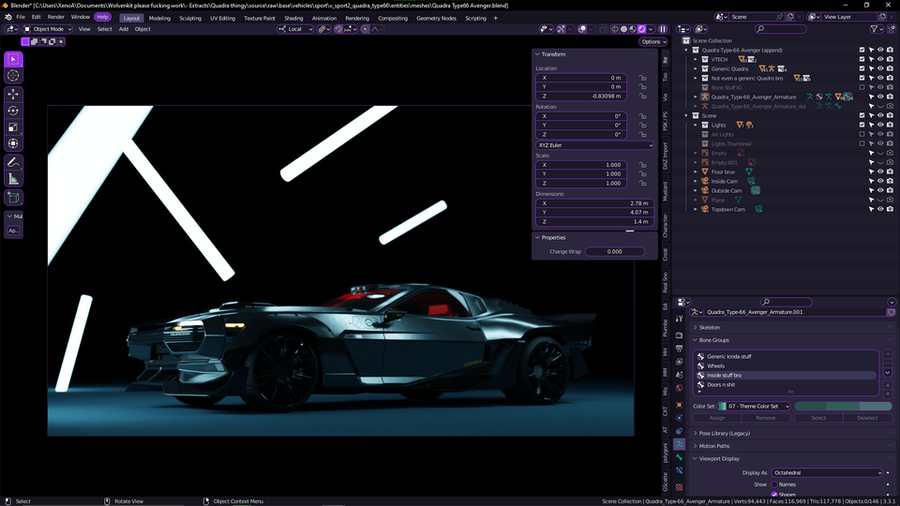Open the Bone Constraints properties tab
900x506 pixels.
pos(680,471)
